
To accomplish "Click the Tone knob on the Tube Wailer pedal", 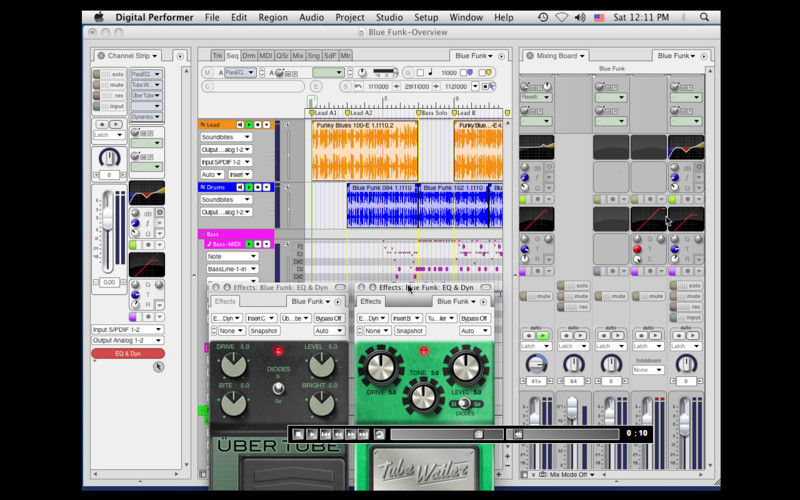I will [422, 397].
